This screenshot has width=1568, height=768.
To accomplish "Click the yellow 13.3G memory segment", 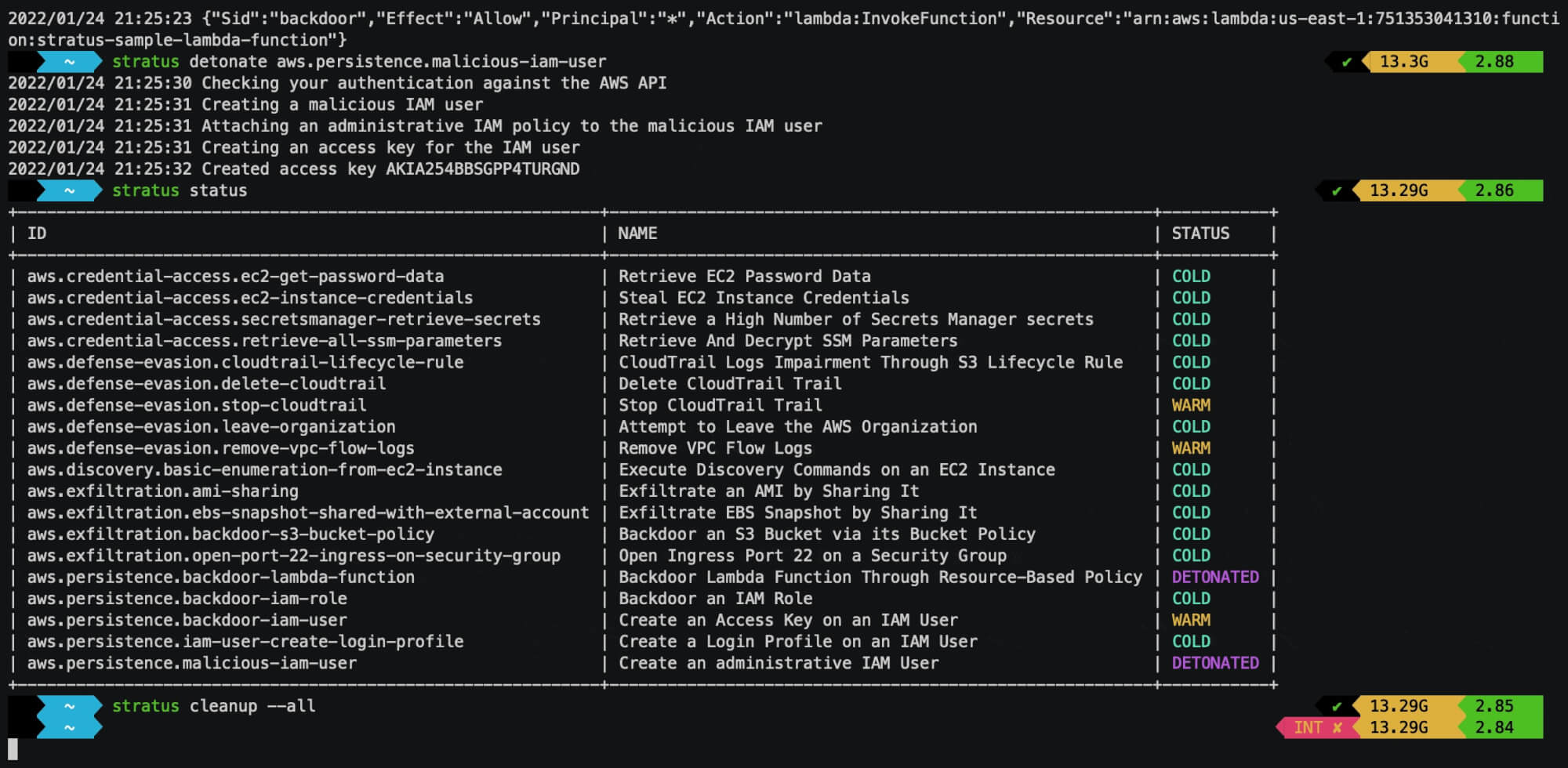I will click(1409, 61).
